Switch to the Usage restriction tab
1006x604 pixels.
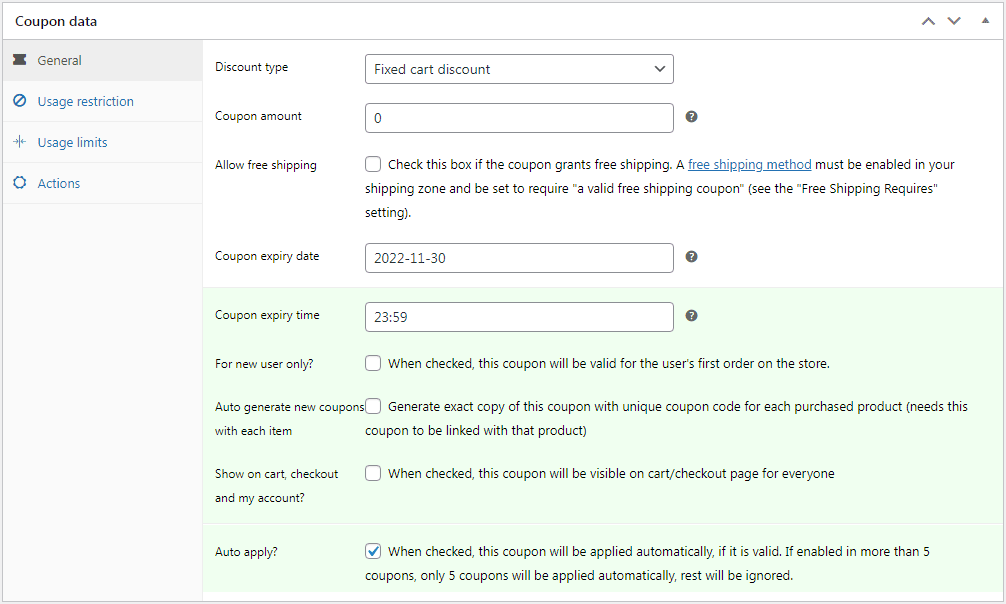[x=103, y=101]
